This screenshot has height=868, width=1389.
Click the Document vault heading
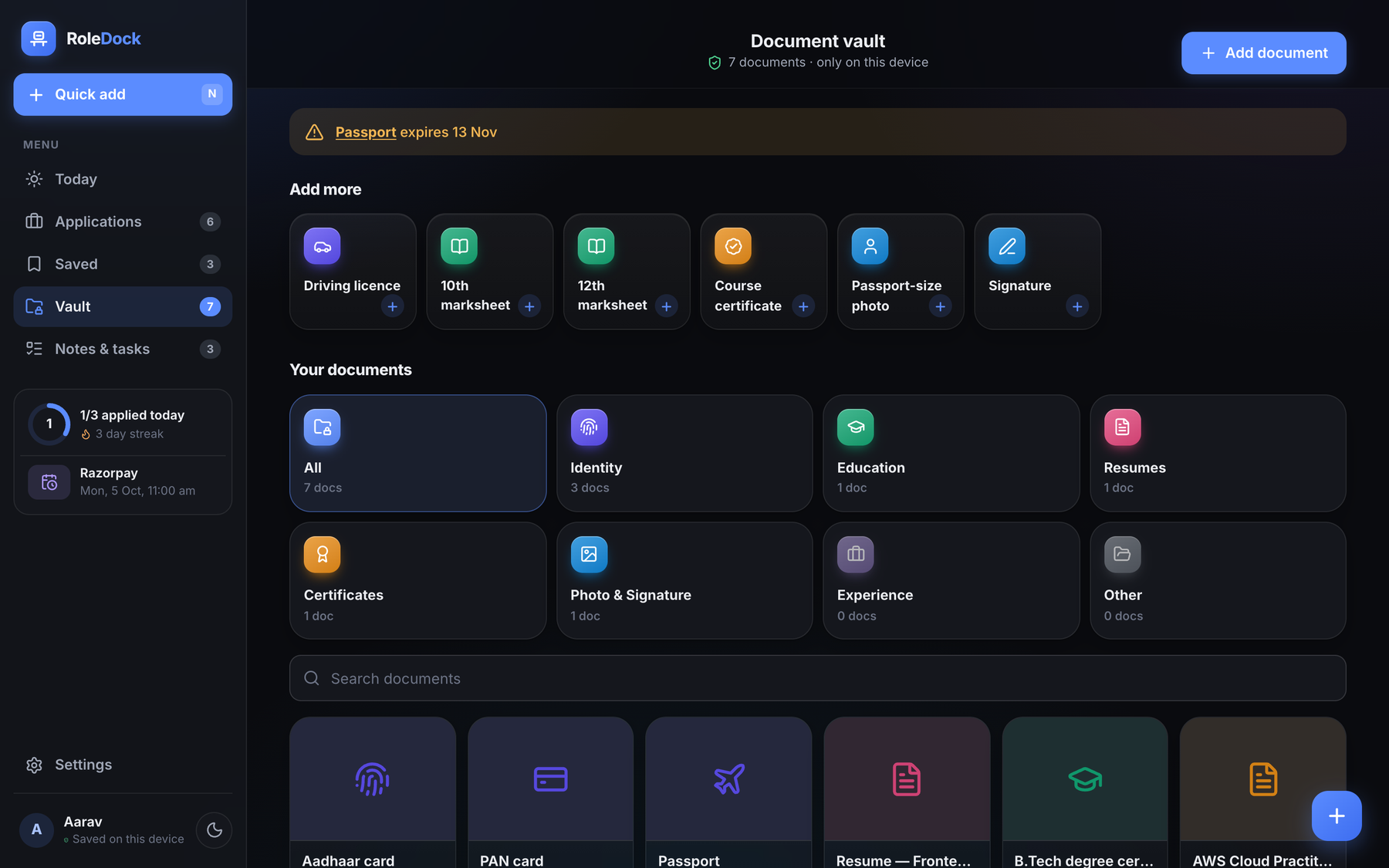coord(818,41)
